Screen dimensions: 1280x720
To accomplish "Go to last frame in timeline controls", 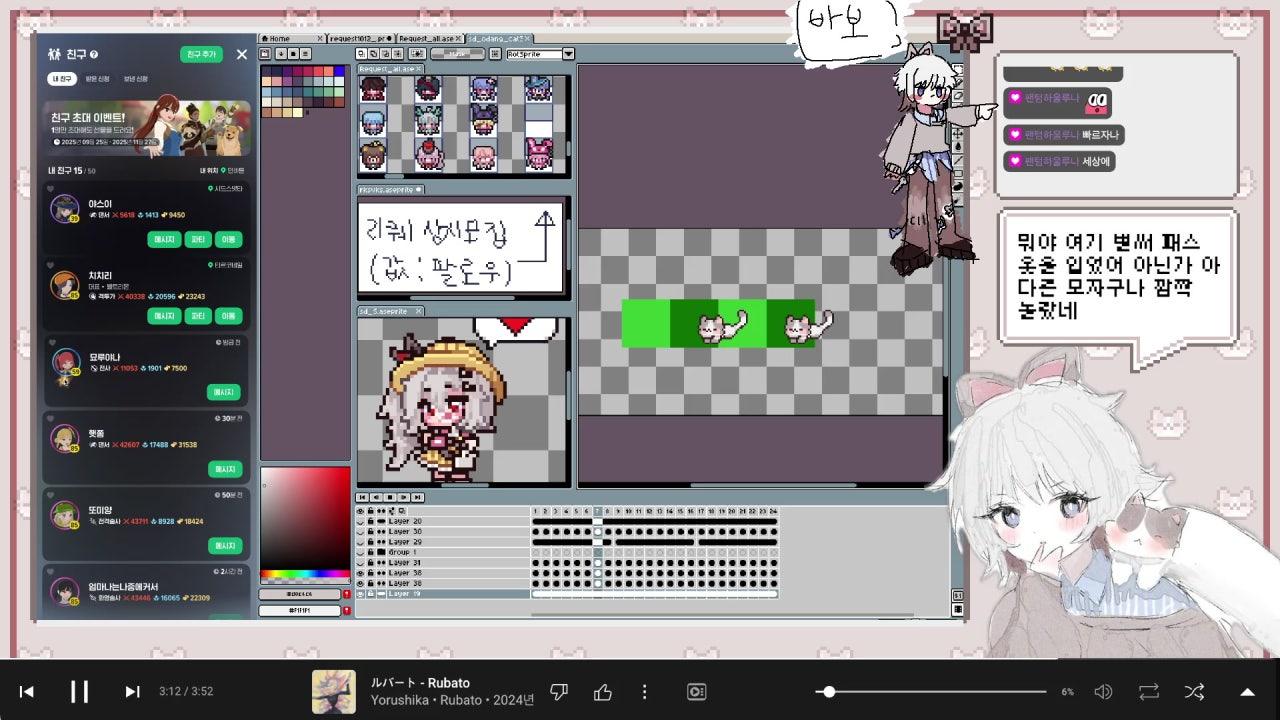I will [x=418, y=497].
